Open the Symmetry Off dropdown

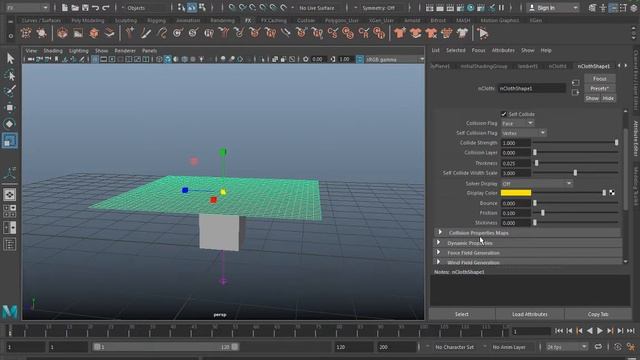(x=382, y=8)
